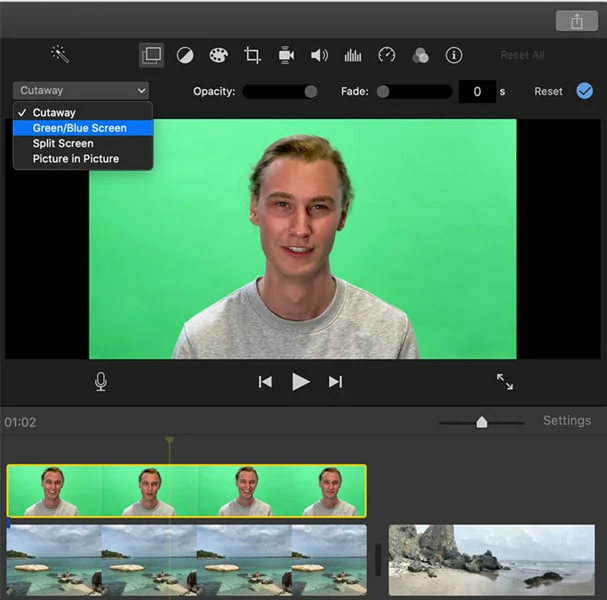
Task: Open the color balance tool
Action: pyautogui.click(x=185, y=55)
